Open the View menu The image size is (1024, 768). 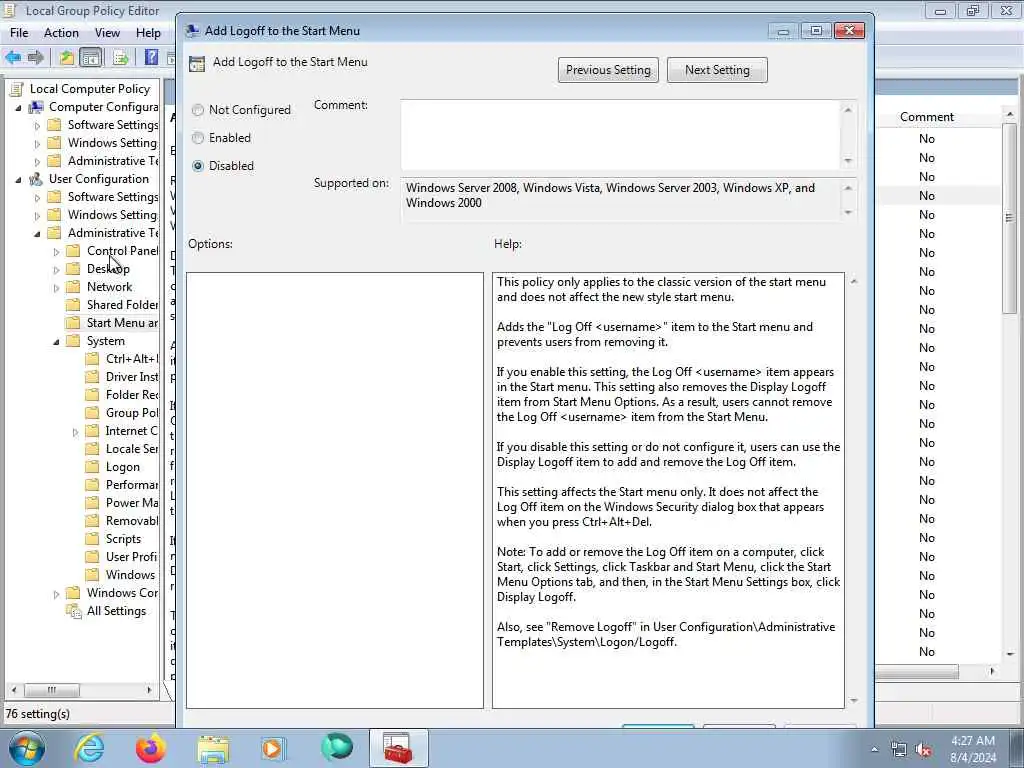point(107,33)
